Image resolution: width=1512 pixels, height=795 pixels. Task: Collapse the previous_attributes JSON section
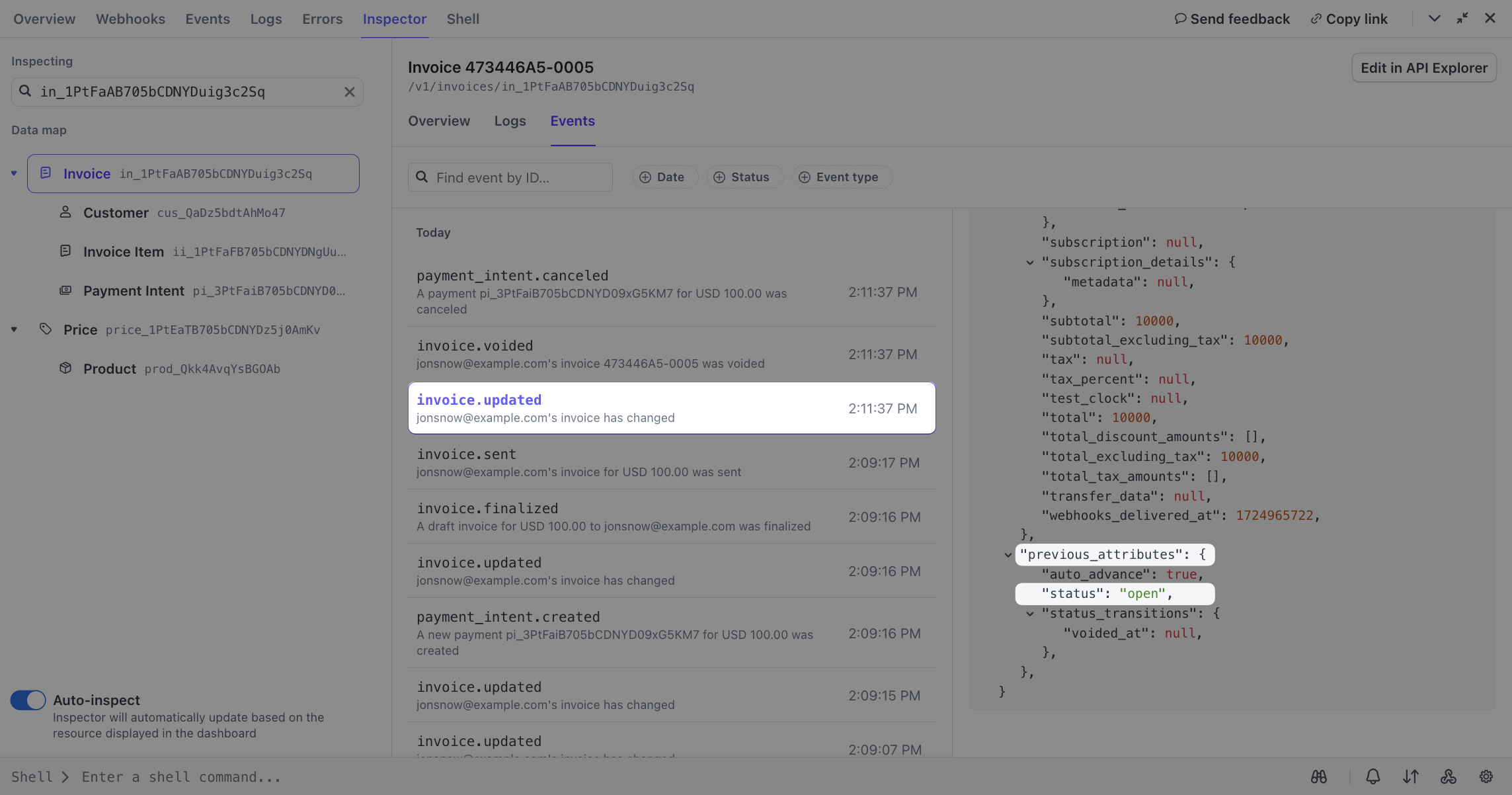click(1008, 555)
